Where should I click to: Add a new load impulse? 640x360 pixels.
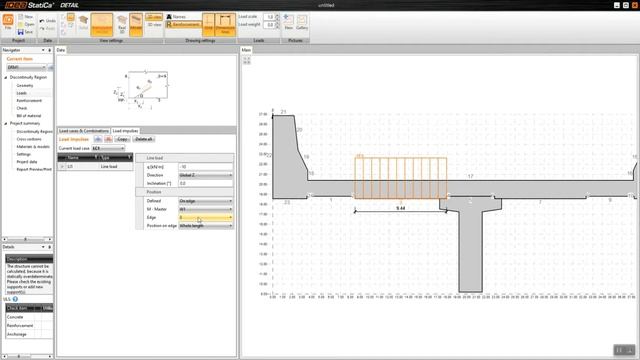(x=98, y=139)
